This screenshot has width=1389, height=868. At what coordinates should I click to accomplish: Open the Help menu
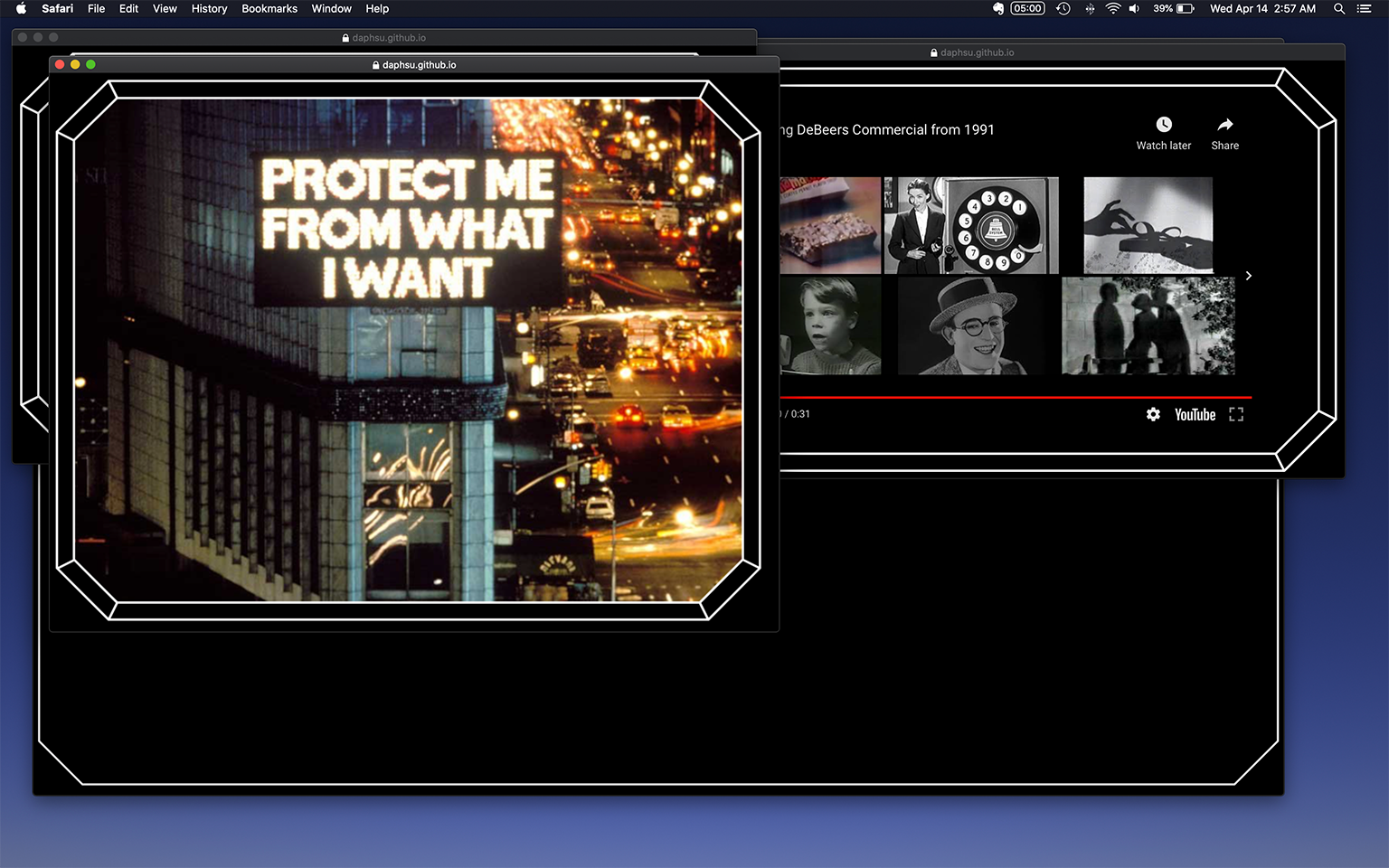(377, 8)
